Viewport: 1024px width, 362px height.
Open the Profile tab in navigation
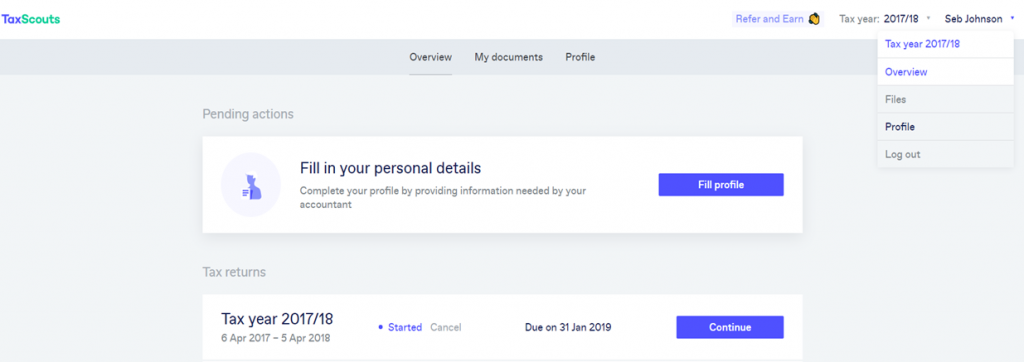(x=580, y=58)
